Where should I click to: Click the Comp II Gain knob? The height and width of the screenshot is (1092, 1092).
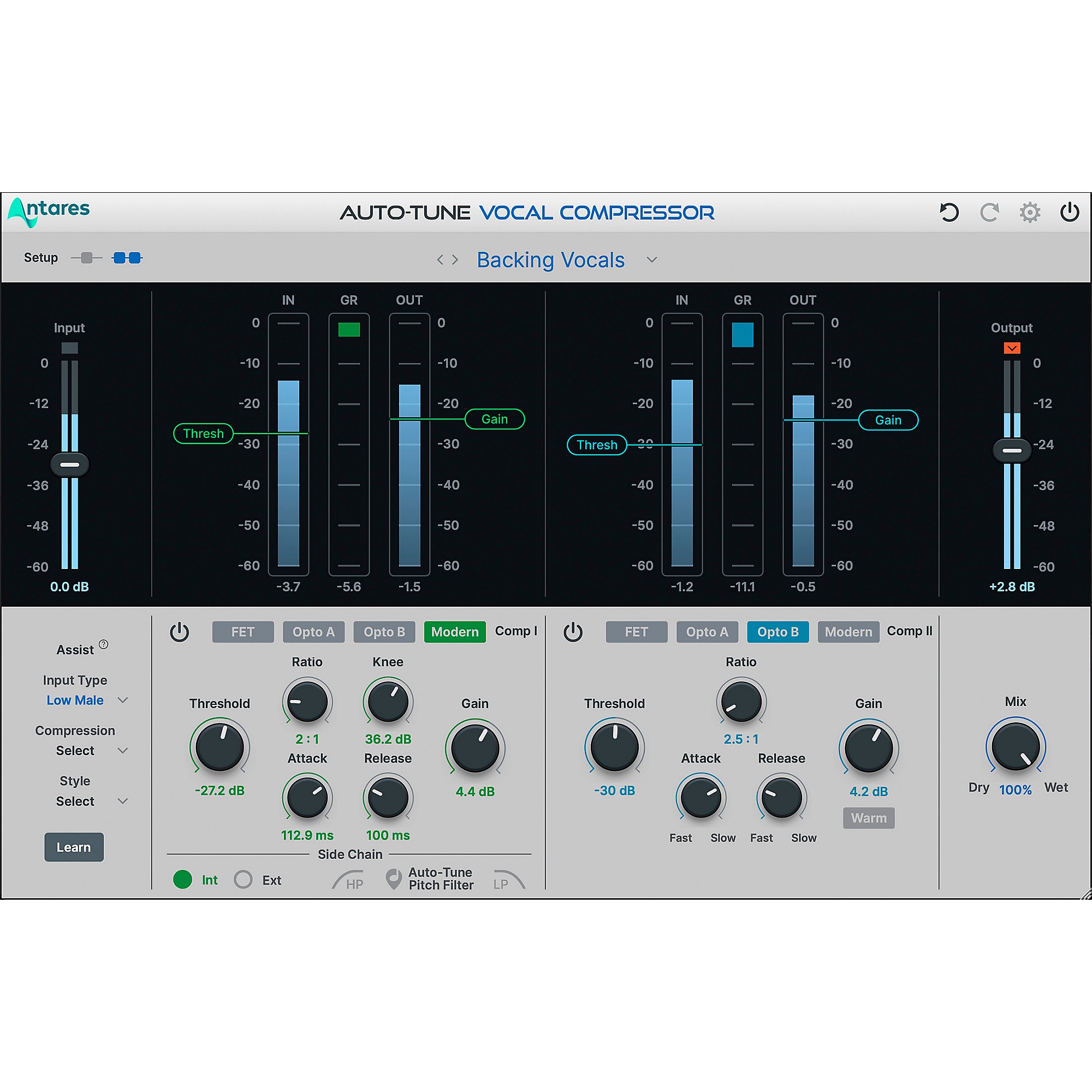[x=869, y=748]
